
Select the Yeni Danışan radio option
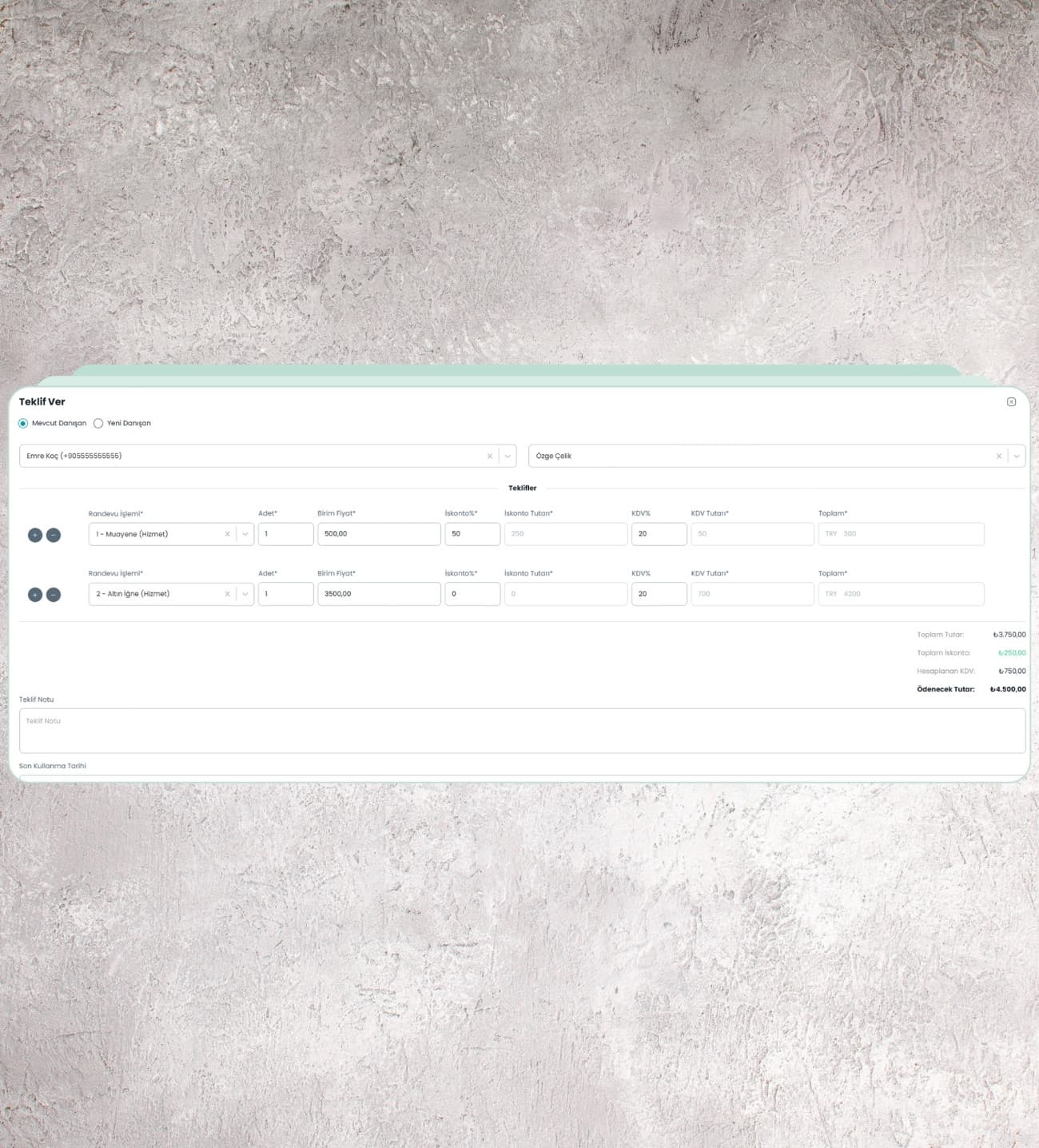coord(98,424)
